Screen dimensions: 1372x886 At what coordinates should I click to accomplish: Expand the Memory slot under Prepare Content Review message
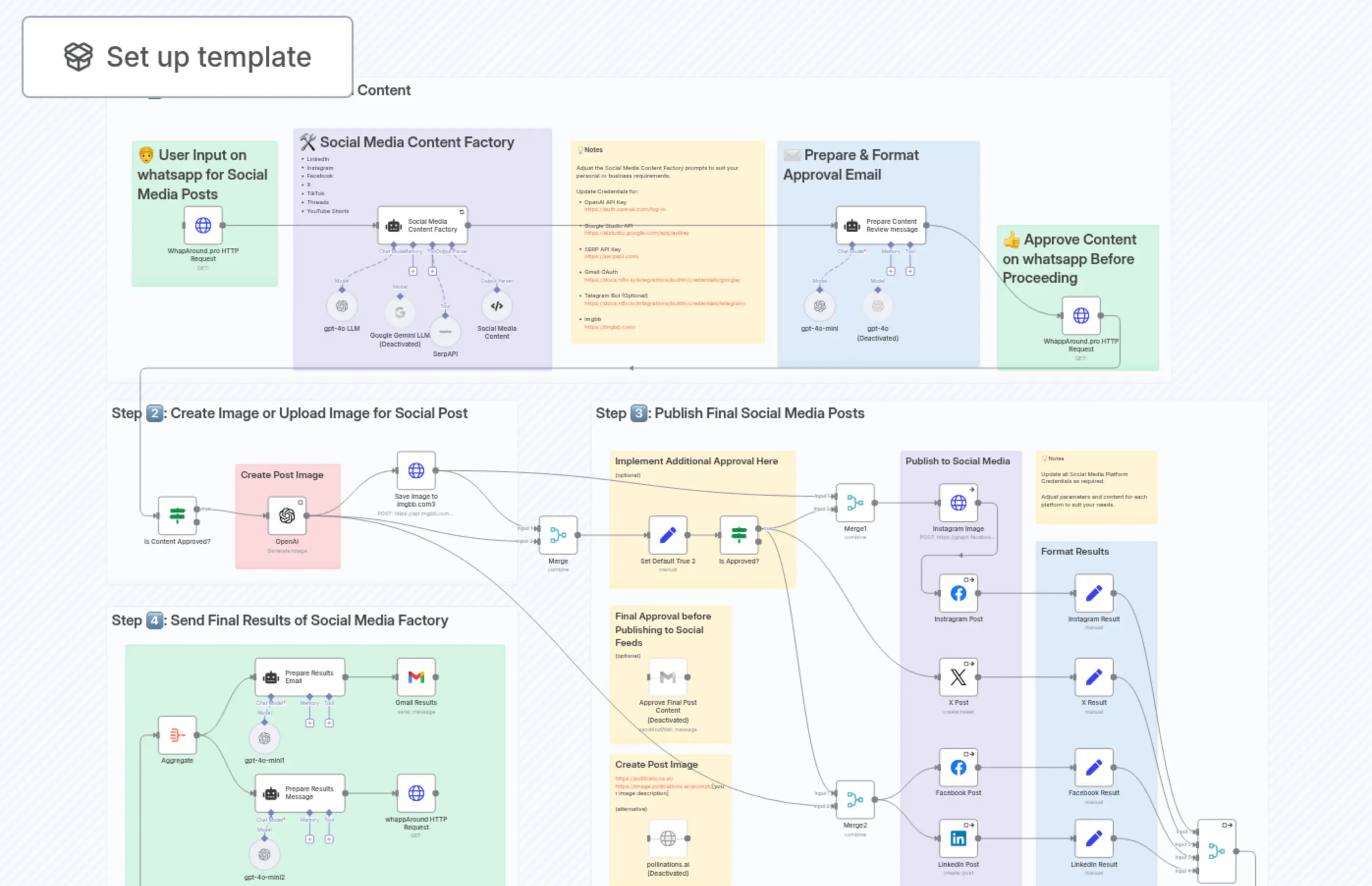coord(891,270)
